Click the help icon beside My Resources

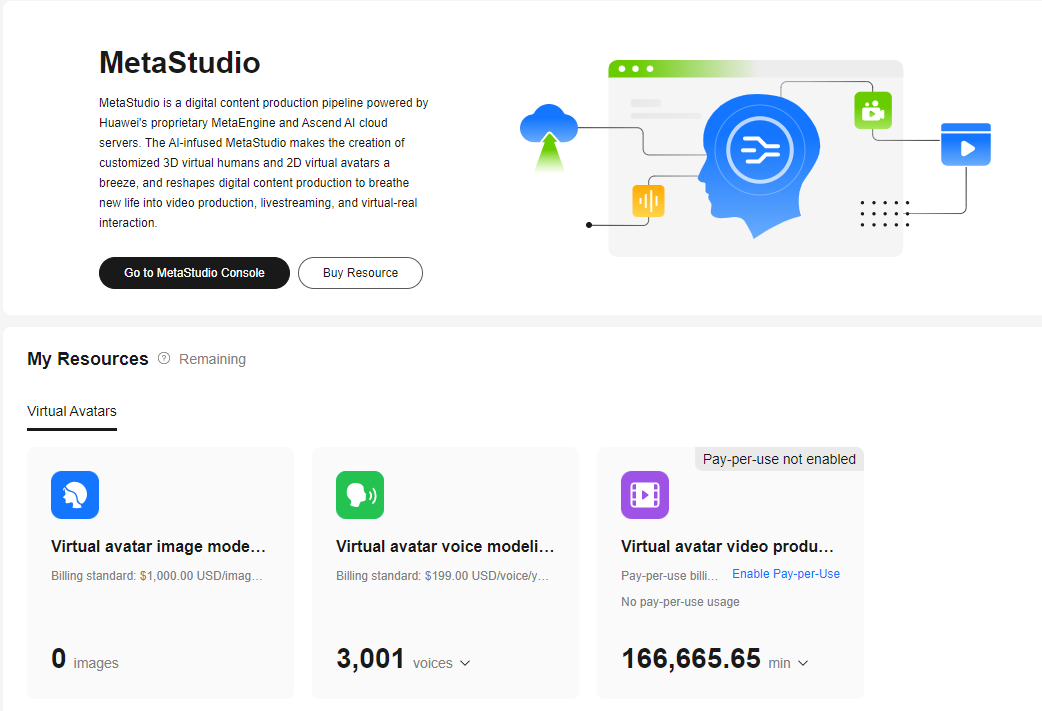[x=164, y=359]
